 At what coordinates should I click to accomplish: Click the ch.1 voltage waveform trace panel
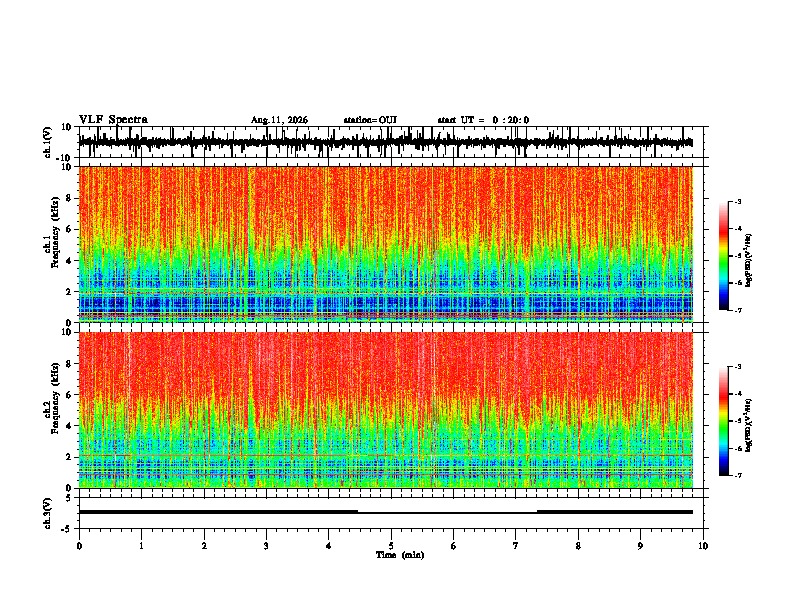[391, 142]
